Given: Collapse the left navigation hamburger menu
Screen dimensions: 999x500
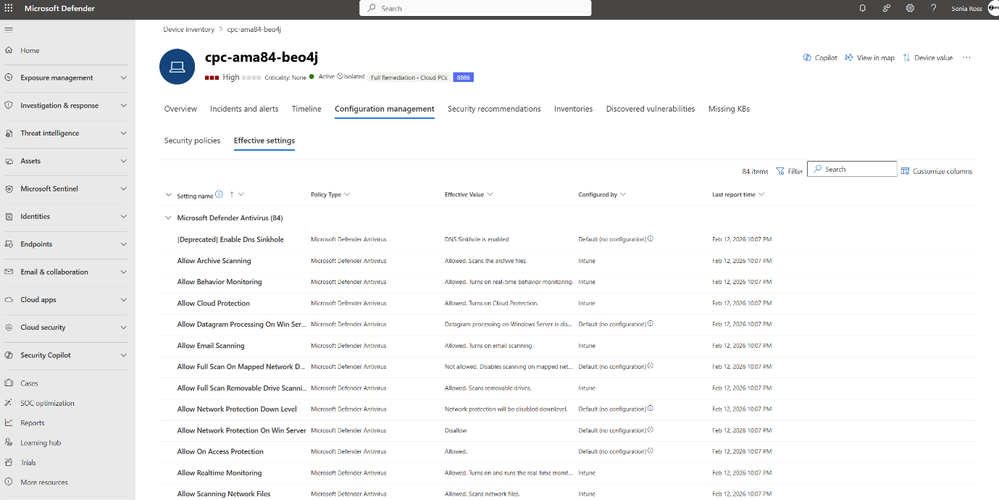Looking at the screenshot, I should point(8,29).
